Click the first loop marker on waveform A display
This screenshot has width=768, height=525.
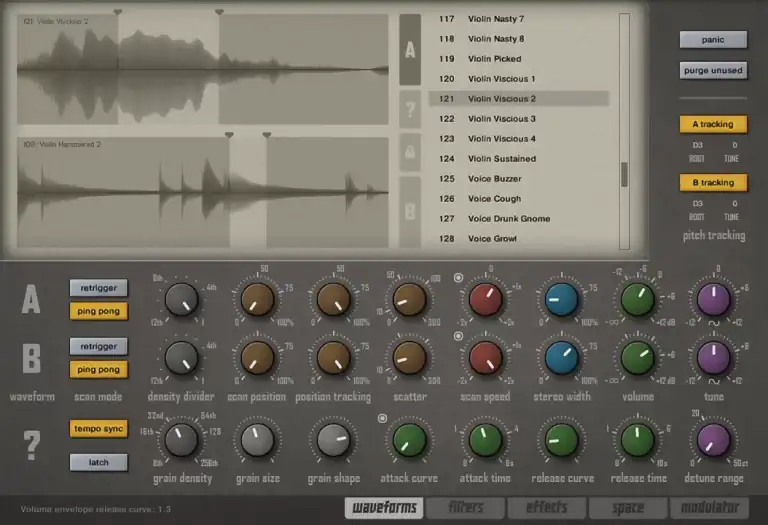[118, 11]
